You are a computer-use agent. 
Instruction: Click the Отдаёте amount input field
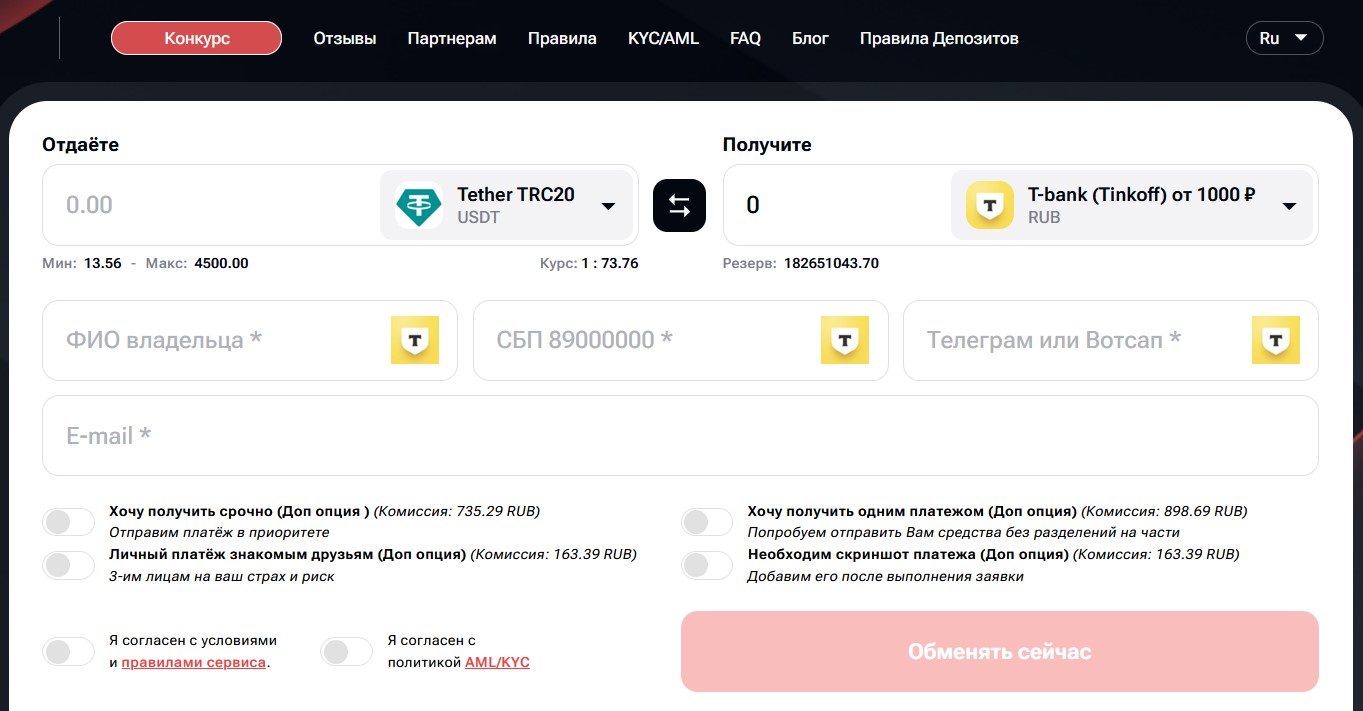tap(210, 205)
